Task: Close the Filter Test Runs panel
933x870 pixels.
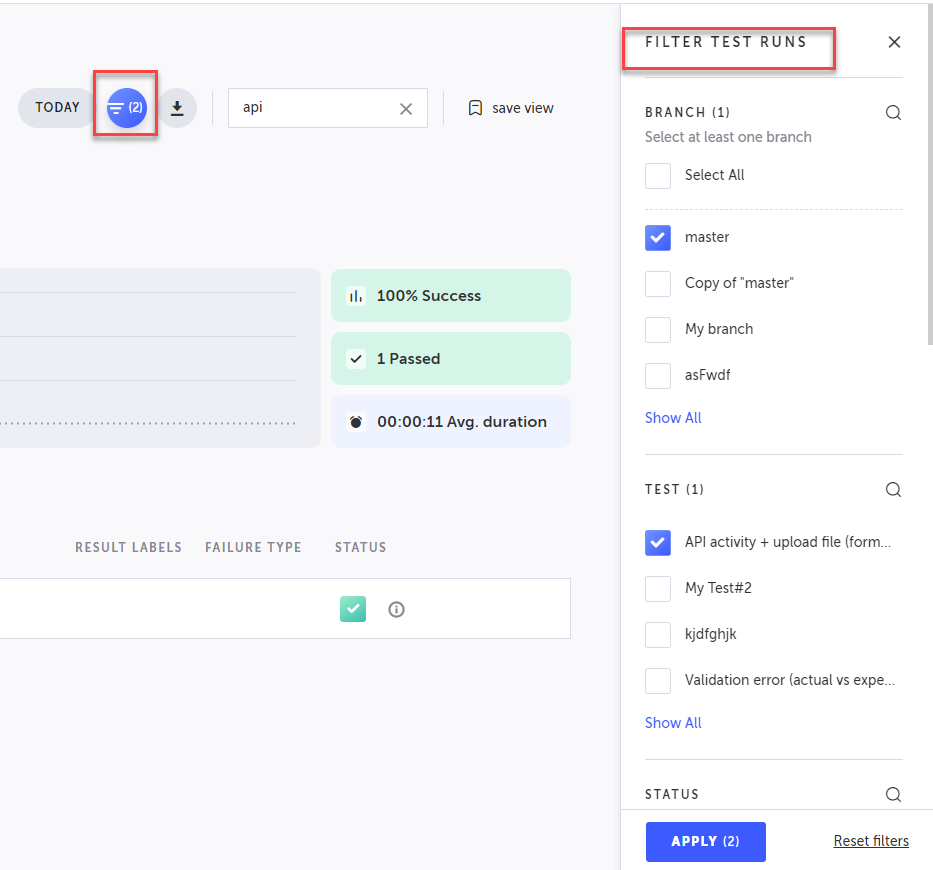Action: pyautogui.click(x=894, y=42)
